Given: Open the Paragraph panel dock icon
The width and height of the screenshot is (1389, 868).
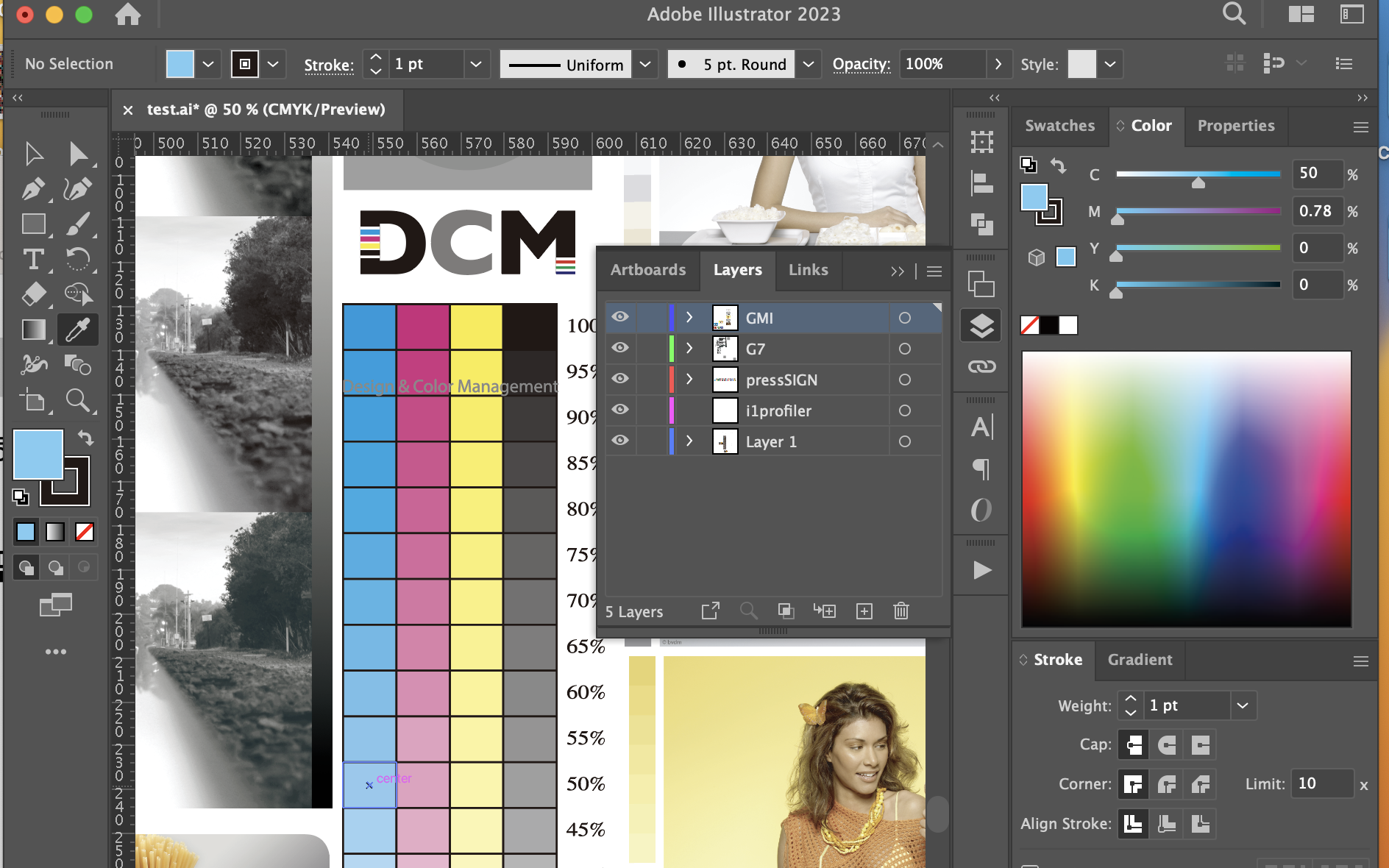Looking at the screenshot, I should [x=981, y=469].
